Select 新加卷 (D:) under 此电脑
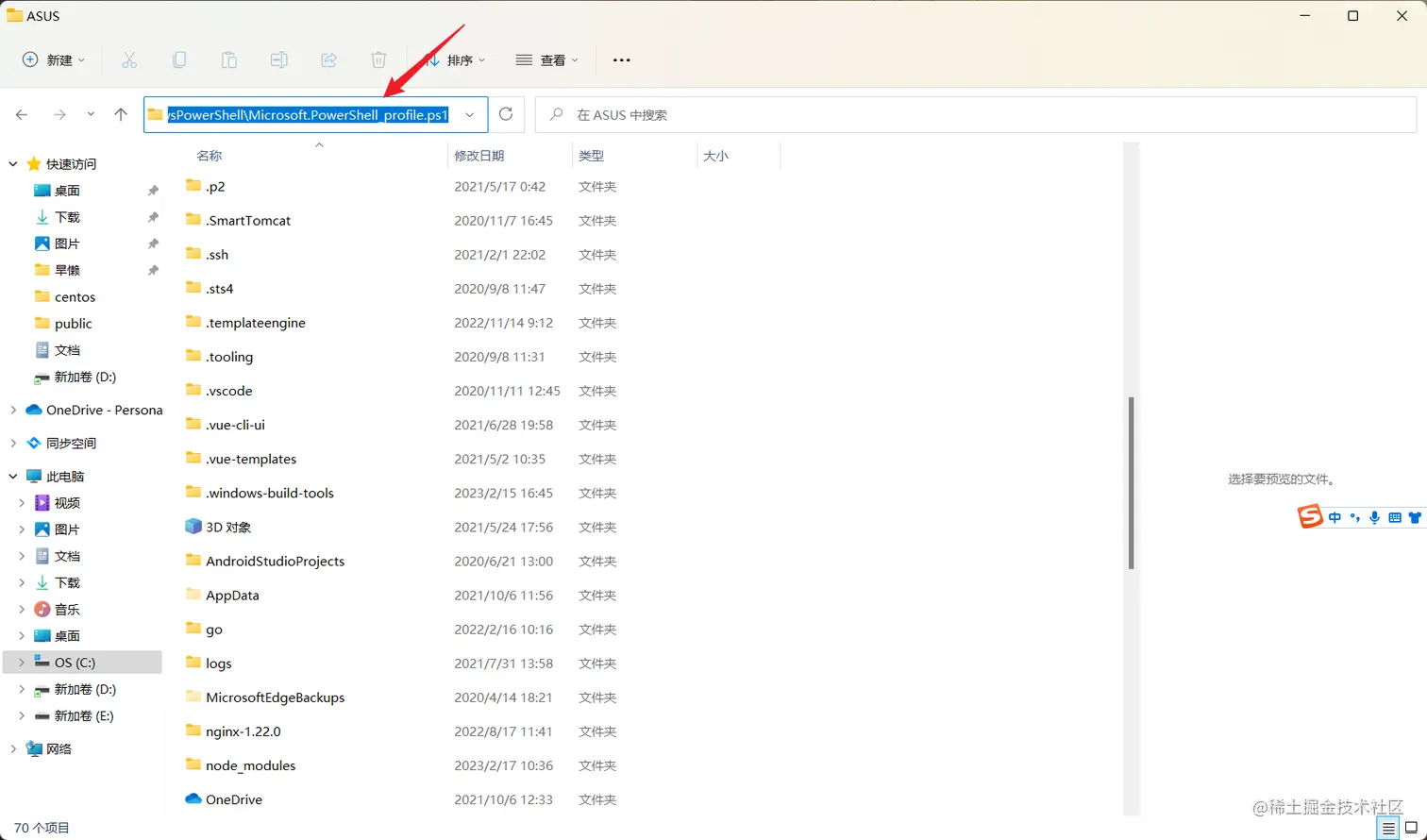Image resolution: width=1427 pixels, height=840 pixels. coord(75,689)
